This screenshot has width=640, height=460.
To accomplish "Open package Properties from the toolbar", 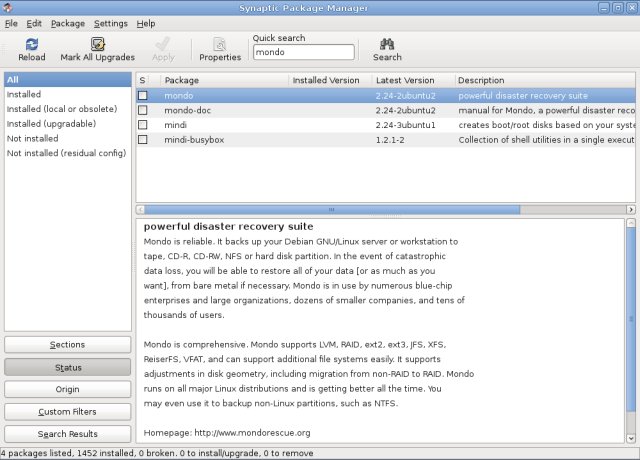I will (x=220, y=44).
